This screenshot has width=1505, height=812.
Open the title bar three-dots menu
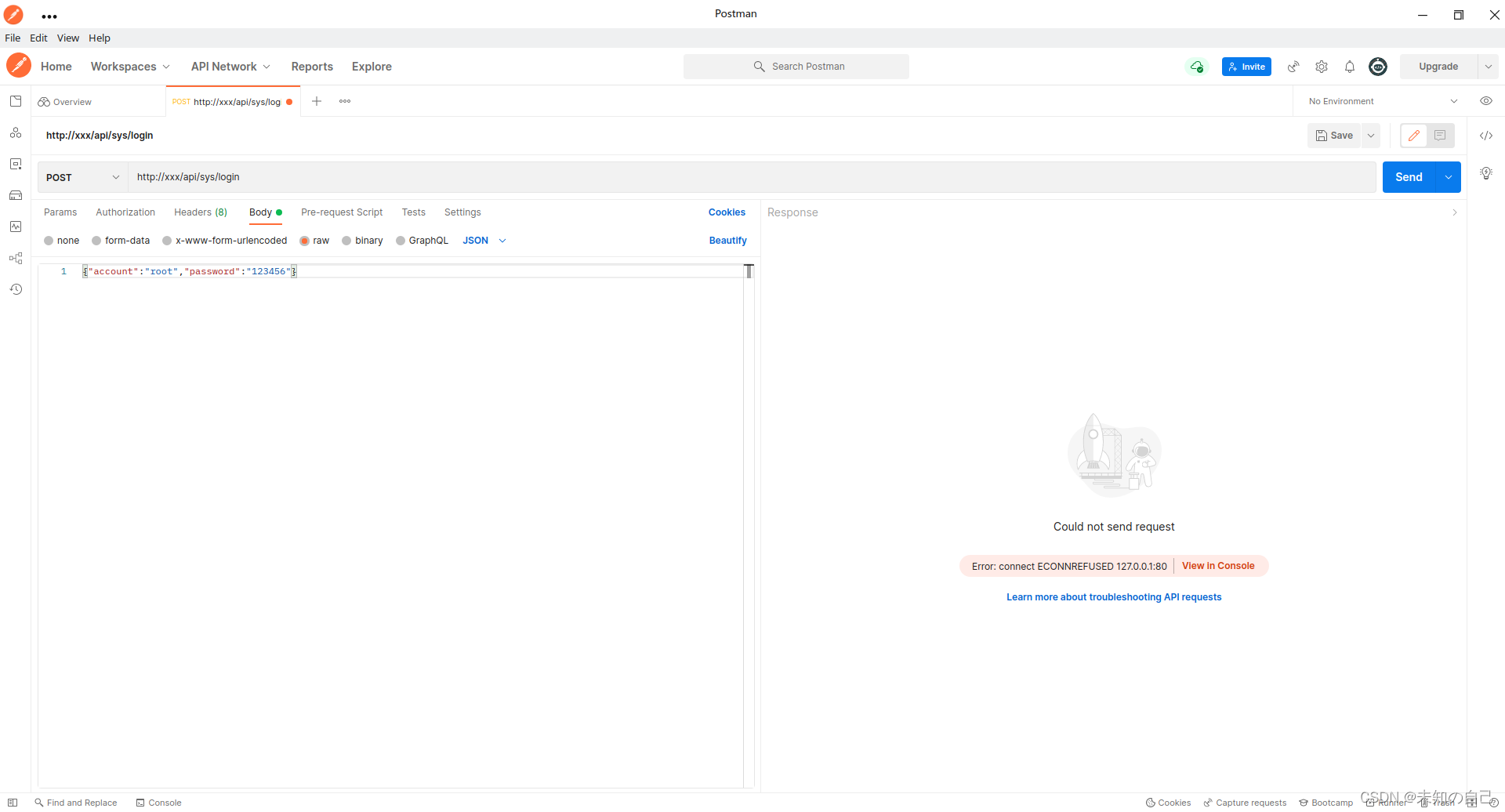(x=49, y=16)
